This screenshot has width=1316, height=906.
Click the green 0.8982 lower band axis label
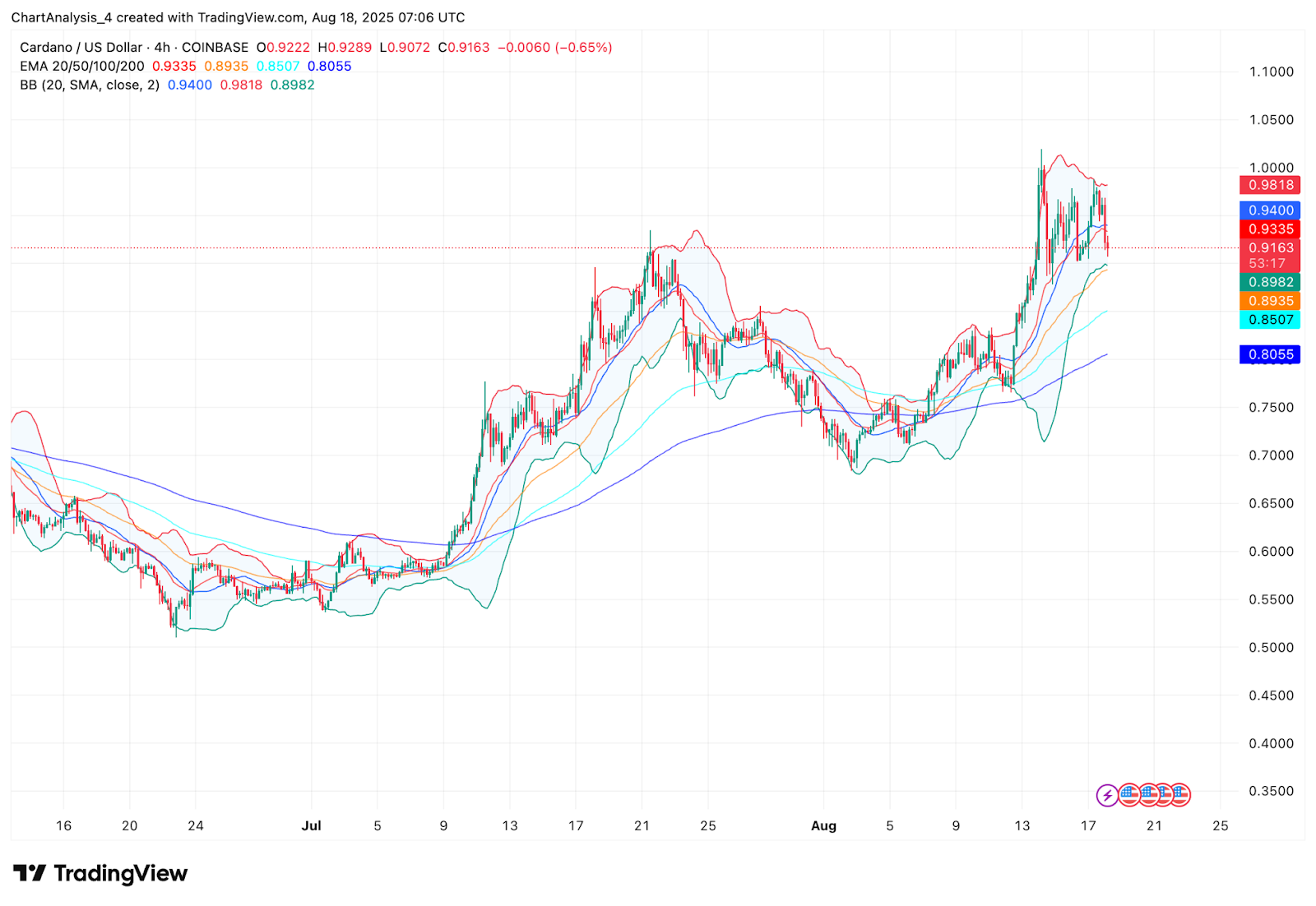pos(1270,282)
